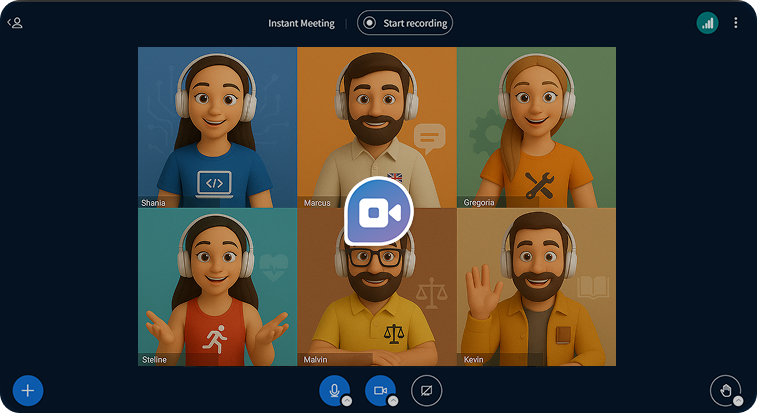The image size is (757, 413).
Task: Click the blue plus actions button
Action: (x=28, y=390)
